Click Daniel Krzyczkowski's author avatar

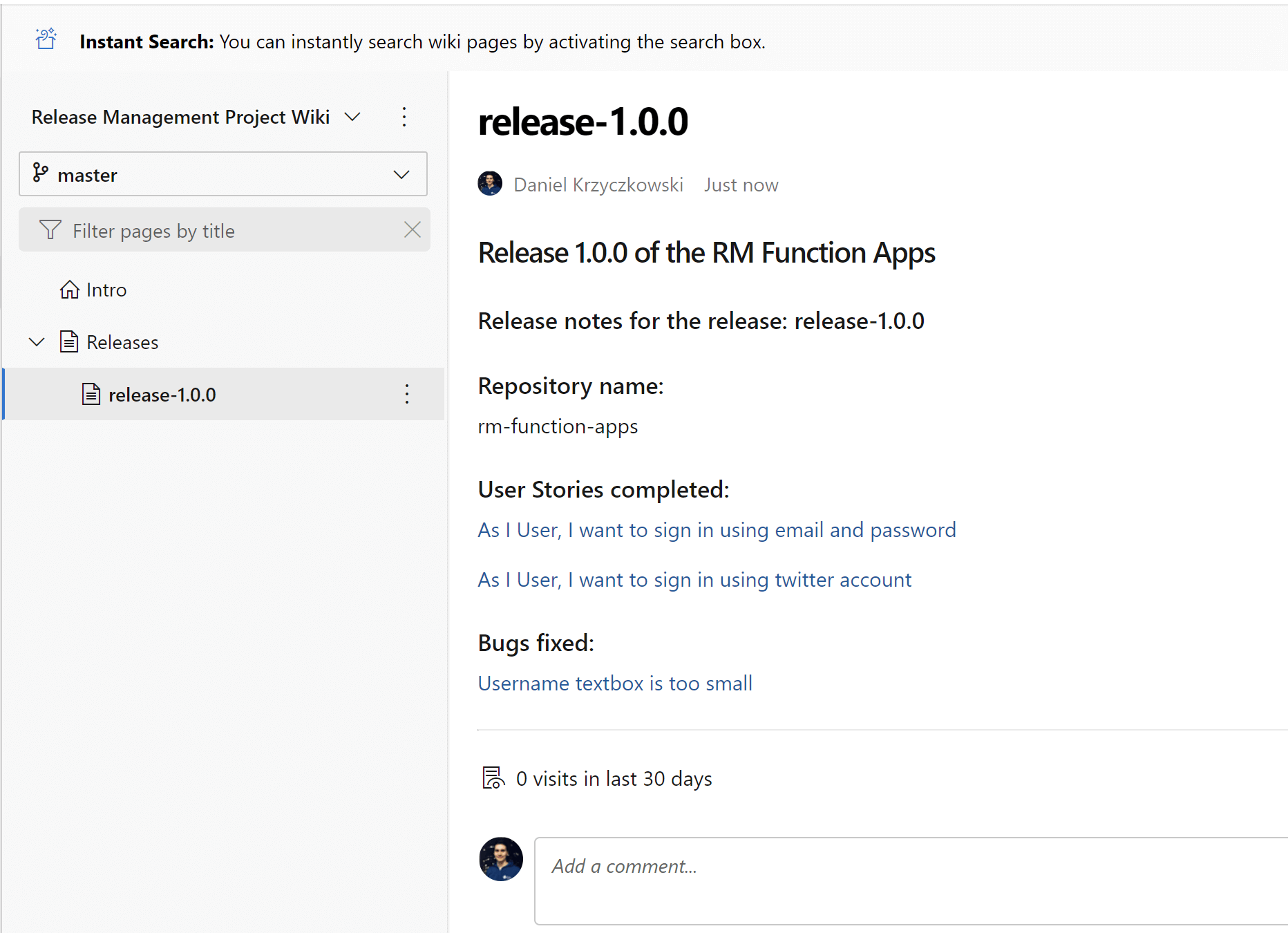click(490, 184)
